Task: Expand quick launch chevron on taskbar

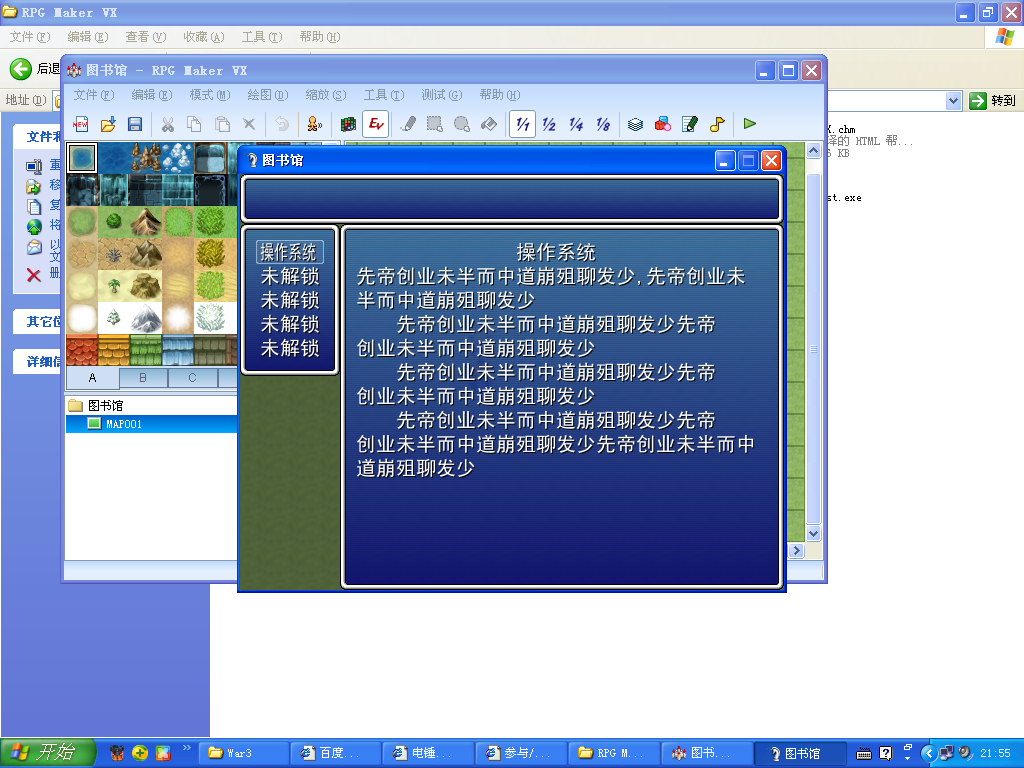Action: click(187, 748)
